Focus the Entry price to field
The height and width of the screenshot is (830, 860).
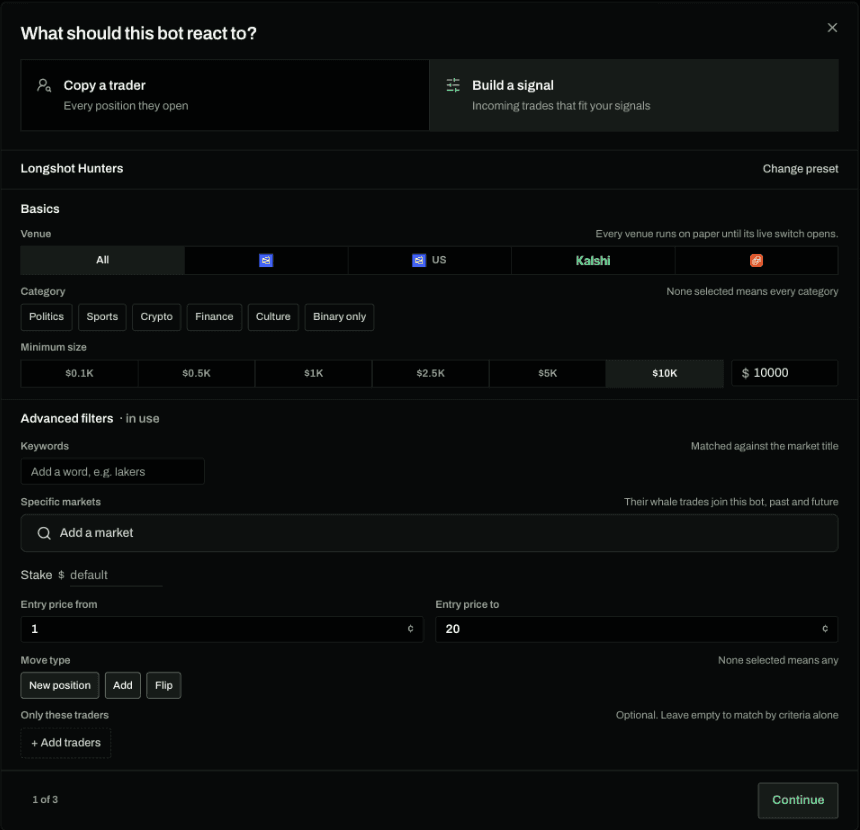[637, 629]
